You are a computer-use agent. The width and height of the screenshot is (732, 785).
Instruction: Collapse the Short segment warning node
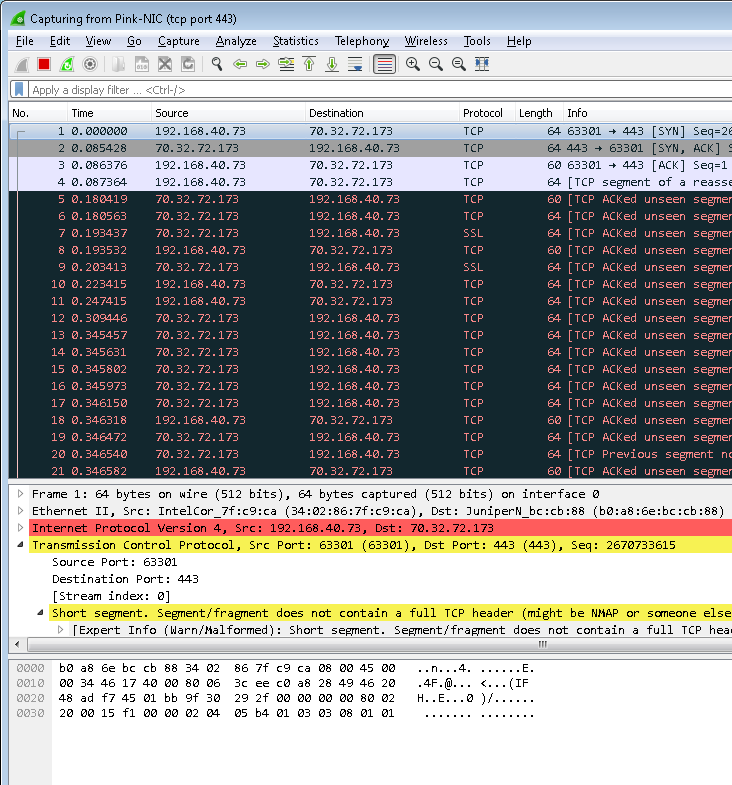41,613
